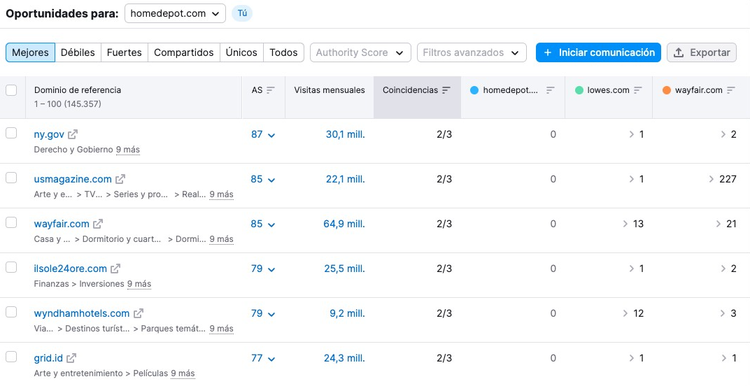Expand lowes.com backlinks count 12 for wyndhamhotels.com
Viewport: 750px width, 386px height.
[x=633, y=314]
